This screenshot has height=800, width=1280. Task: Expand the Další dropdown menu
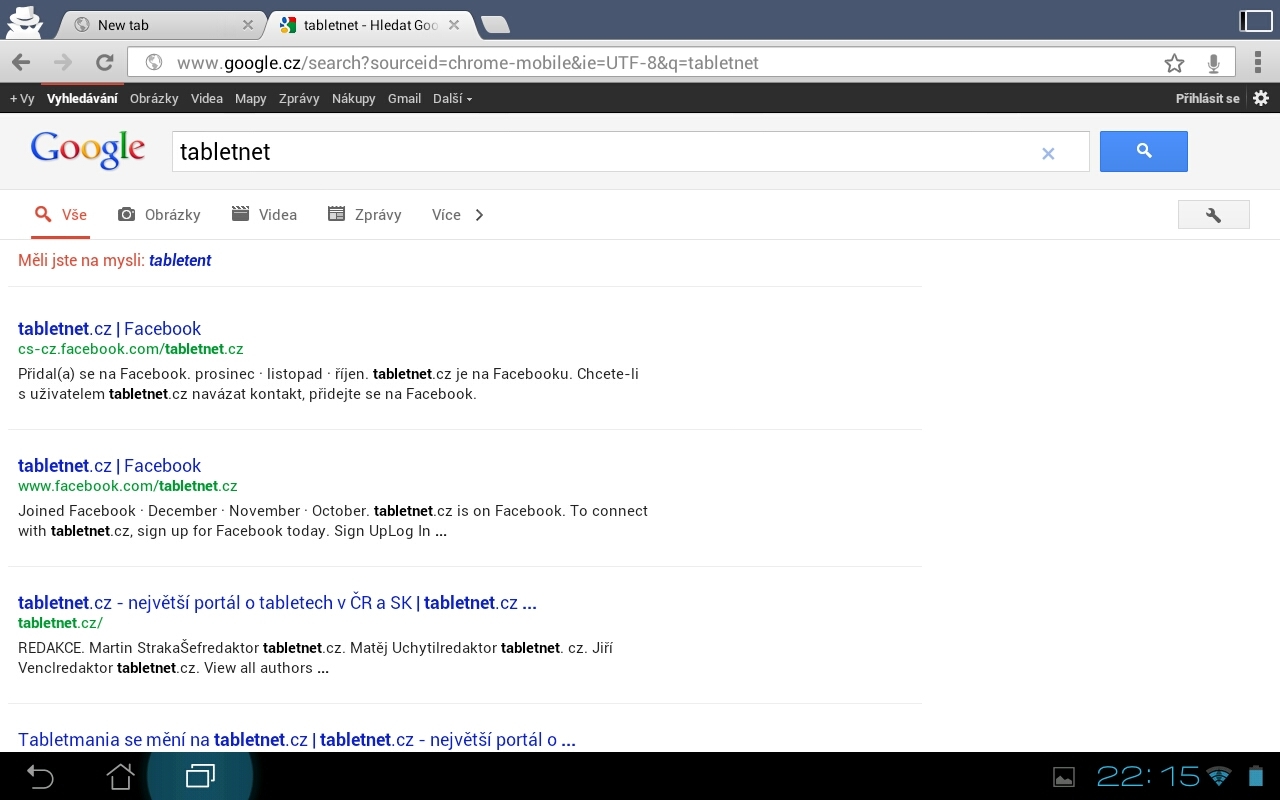pos(452,98)
